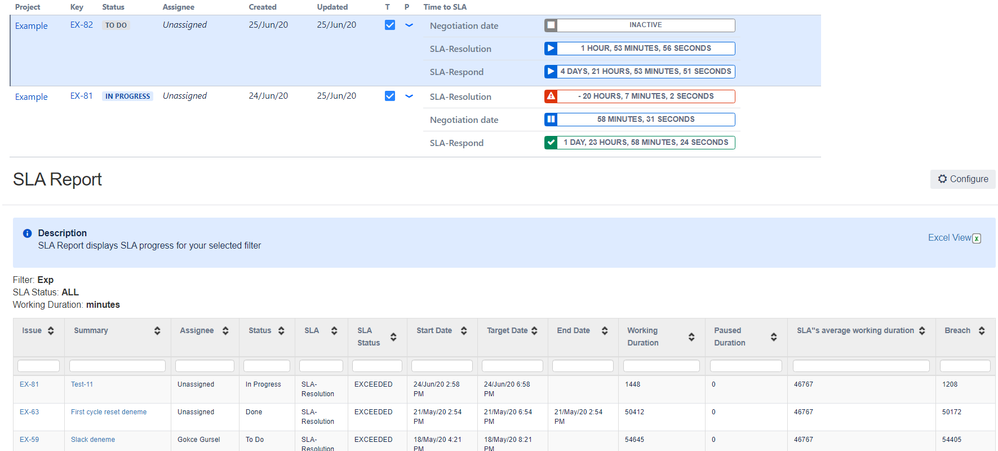Sort report by Issue column arrows
This screenshot has width=998, height=451.
(x=51, y=331)
